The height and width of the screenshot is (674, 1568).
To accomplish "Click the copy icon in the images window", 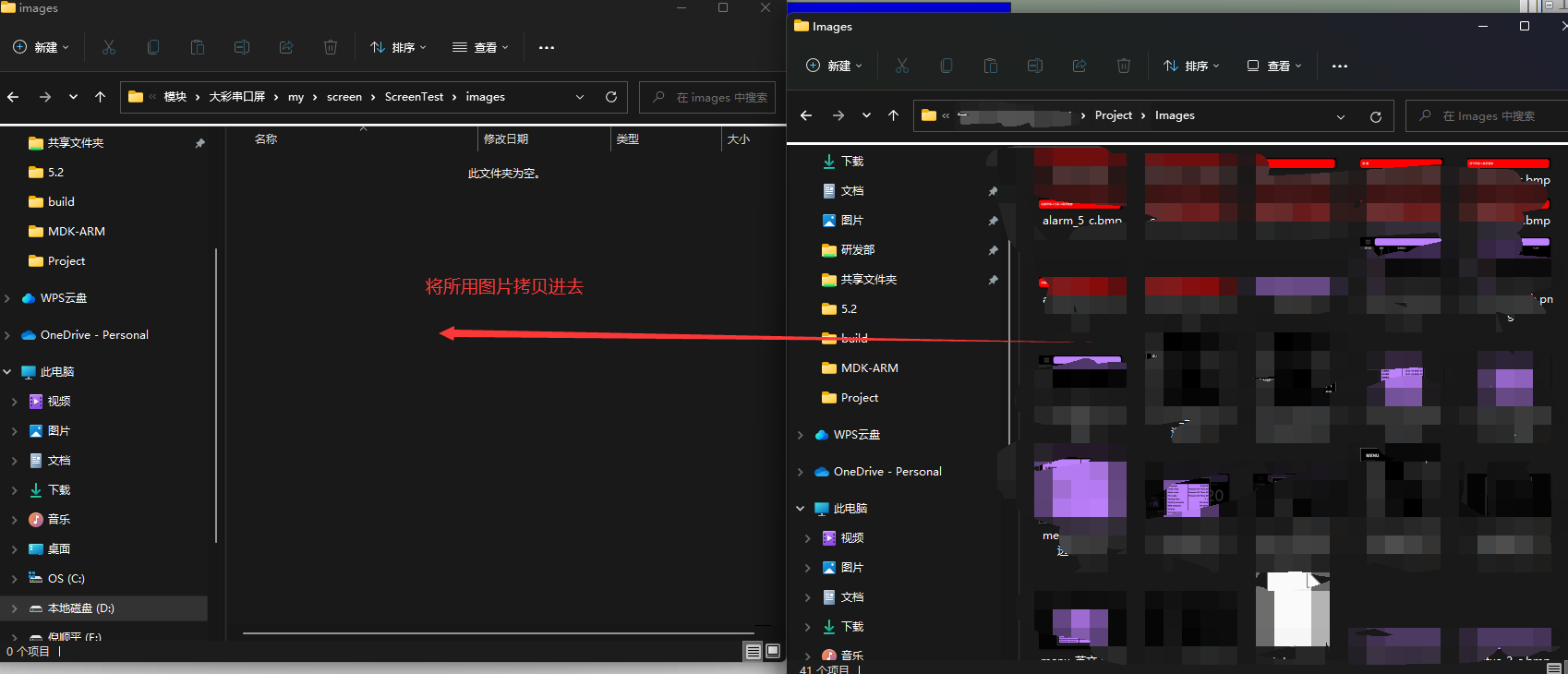I will pyautogui.click(x=153, y=47).
